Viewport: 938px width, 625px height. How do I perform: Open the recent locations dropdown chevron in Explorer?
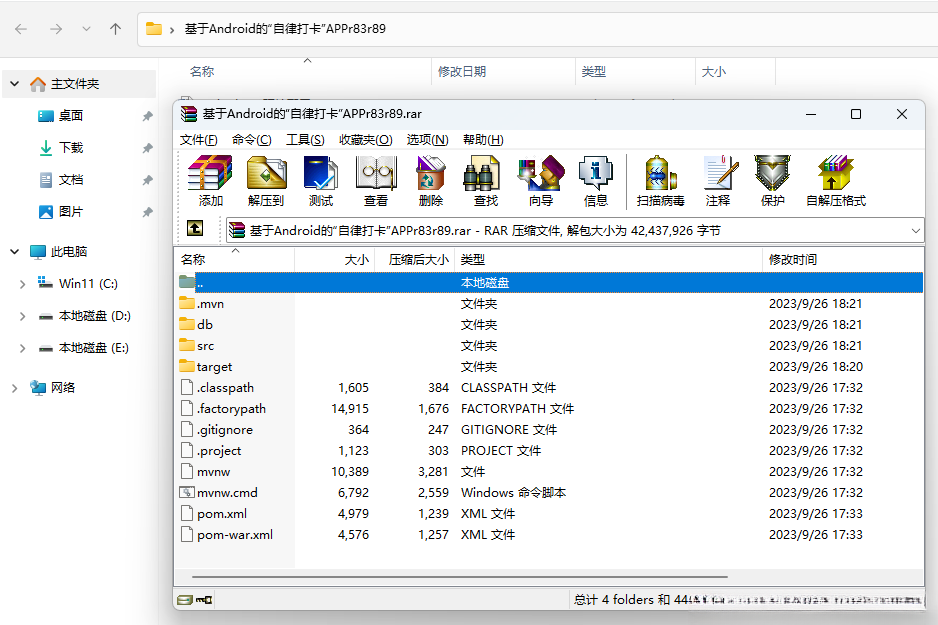point(86,29)
